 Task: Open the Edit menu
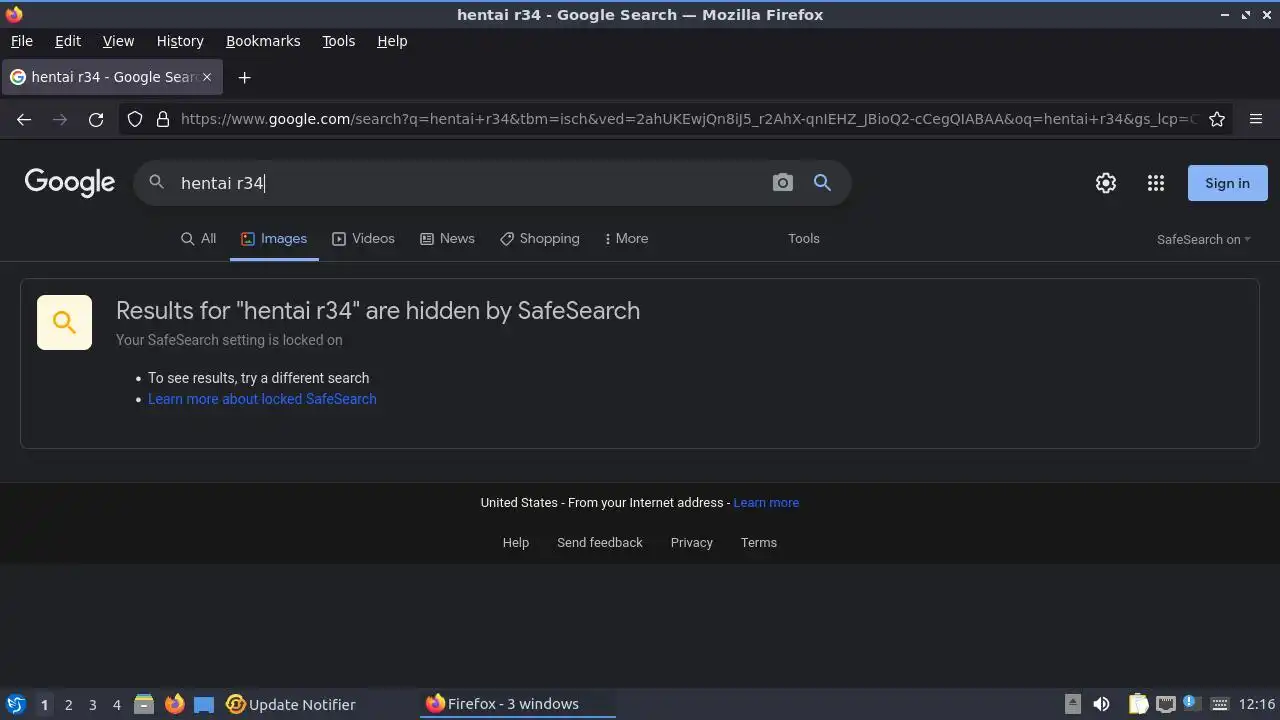pos(68,41)
